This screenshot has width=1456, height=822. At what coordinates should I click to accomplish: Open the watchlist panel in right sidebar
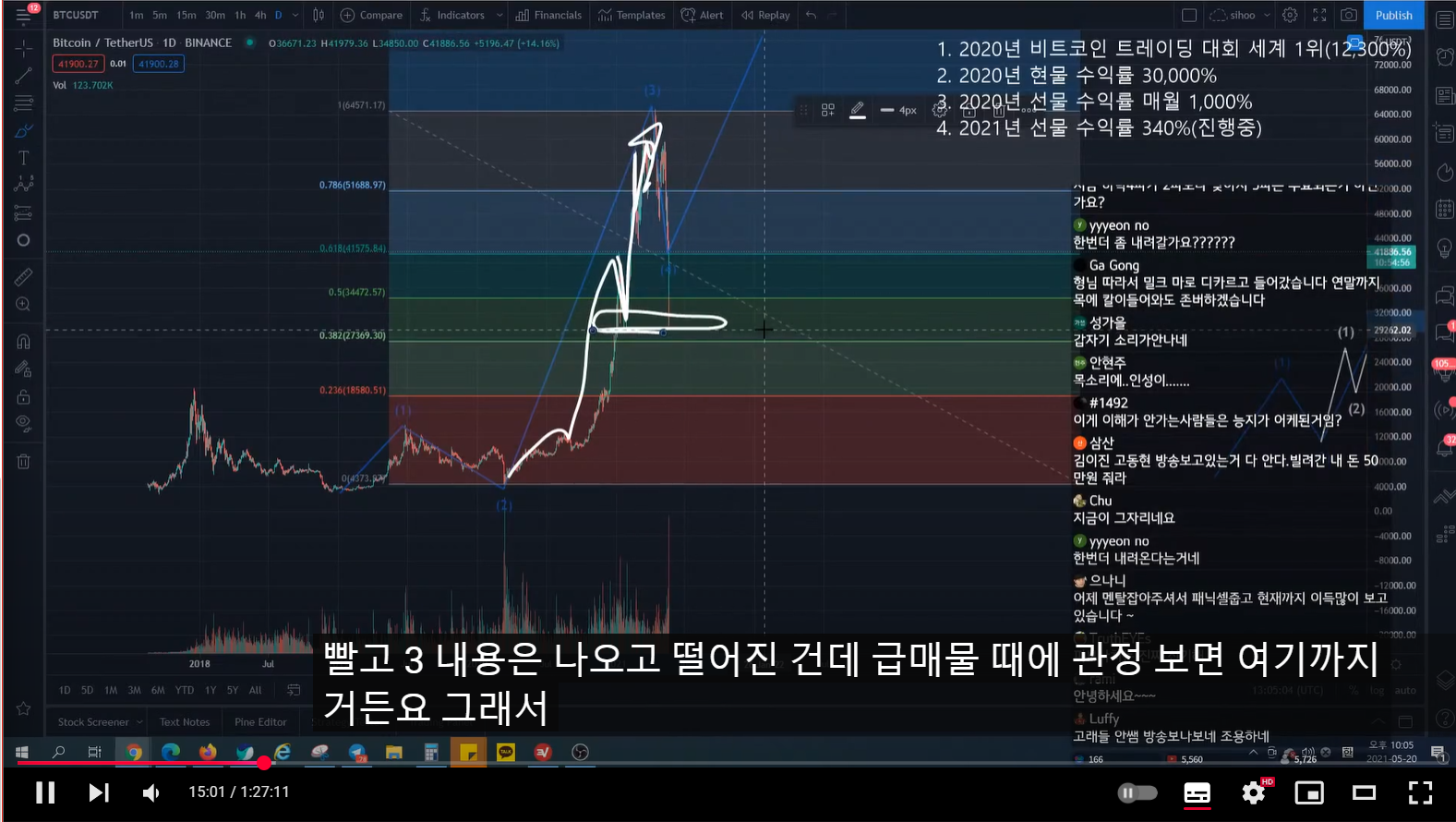click(1444, 19)
